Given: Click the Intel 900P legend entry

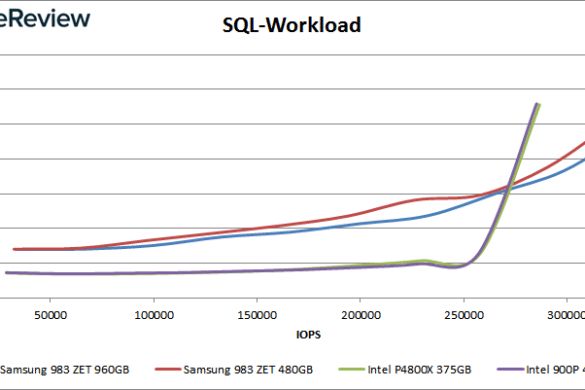Looking at the screenshot, I should [541, 369].
